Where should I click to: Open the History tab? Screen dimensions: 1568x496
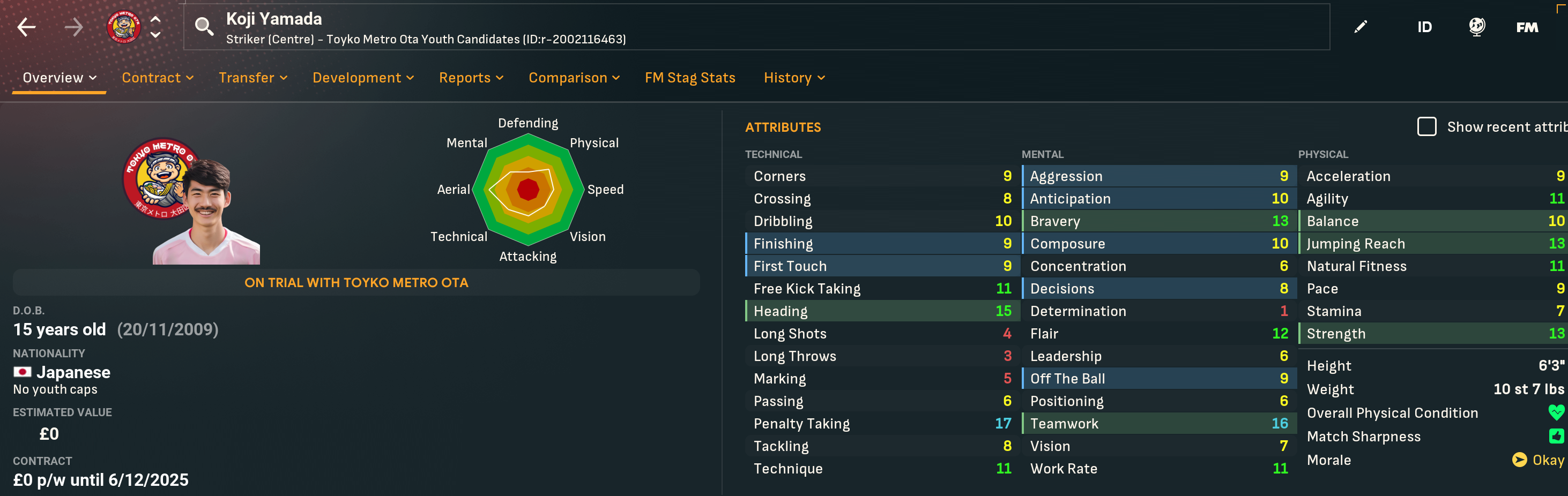(x=794, y=78)
